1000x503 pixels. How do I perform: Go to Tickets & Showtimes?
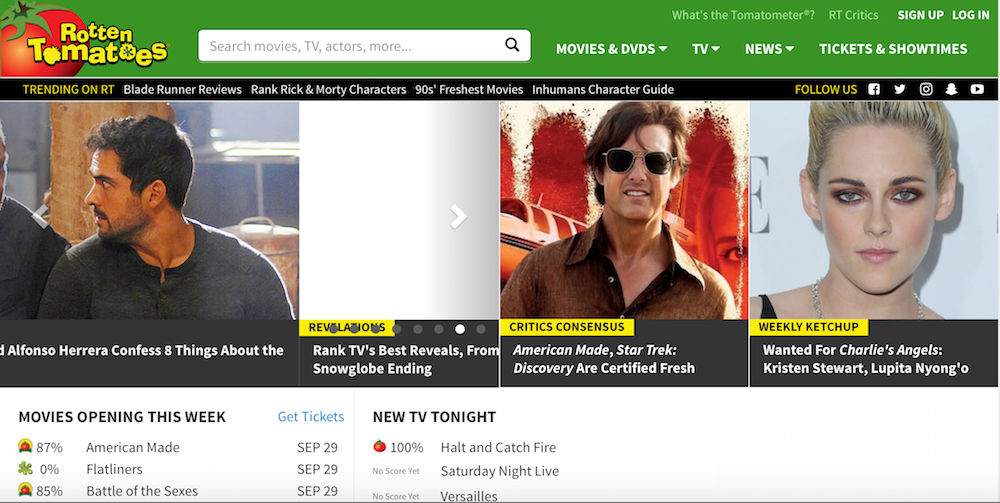(x=893, y=49)
